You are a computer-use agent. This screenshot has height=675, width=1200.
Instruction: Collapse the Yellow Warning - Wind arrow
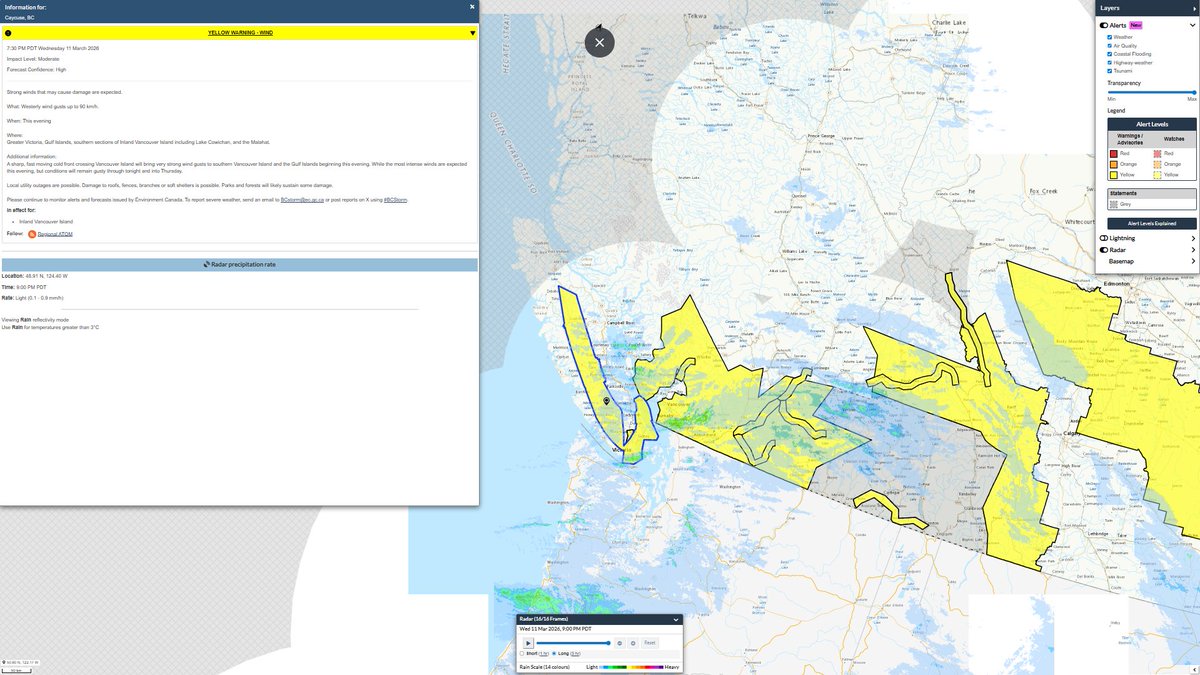(472, 32)
